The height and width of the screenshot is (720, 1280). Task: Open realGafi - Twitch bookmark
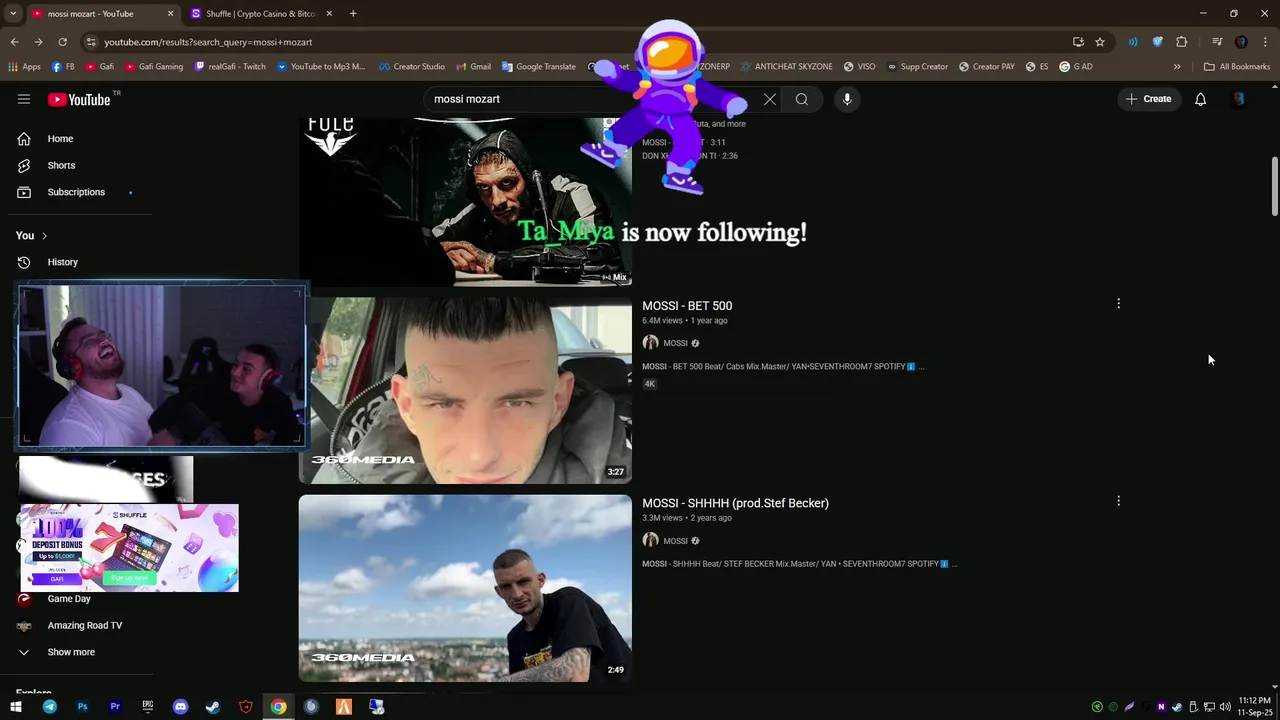[x=230, y=67]
